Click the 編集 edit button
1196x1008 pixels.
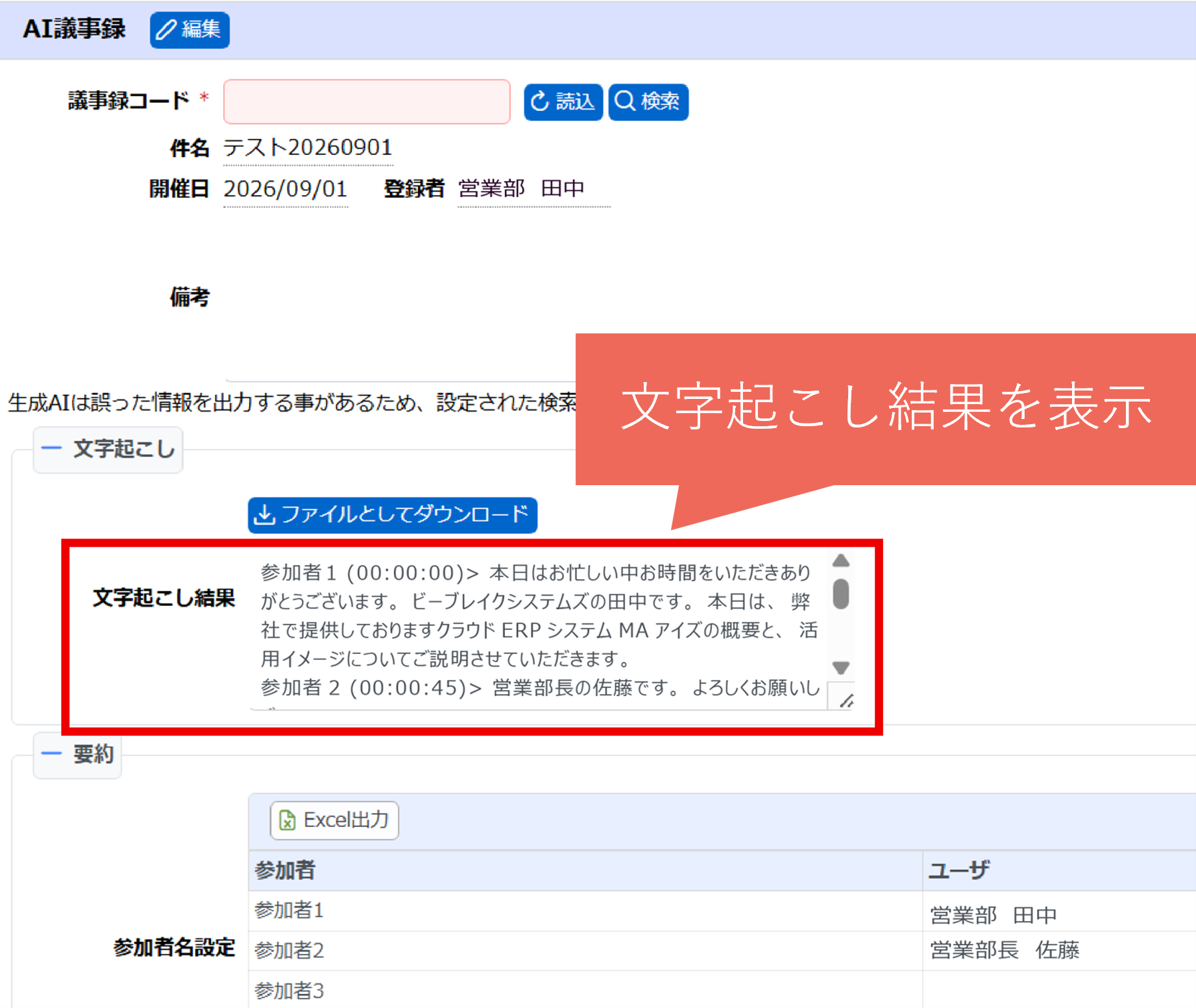(189, 30)
